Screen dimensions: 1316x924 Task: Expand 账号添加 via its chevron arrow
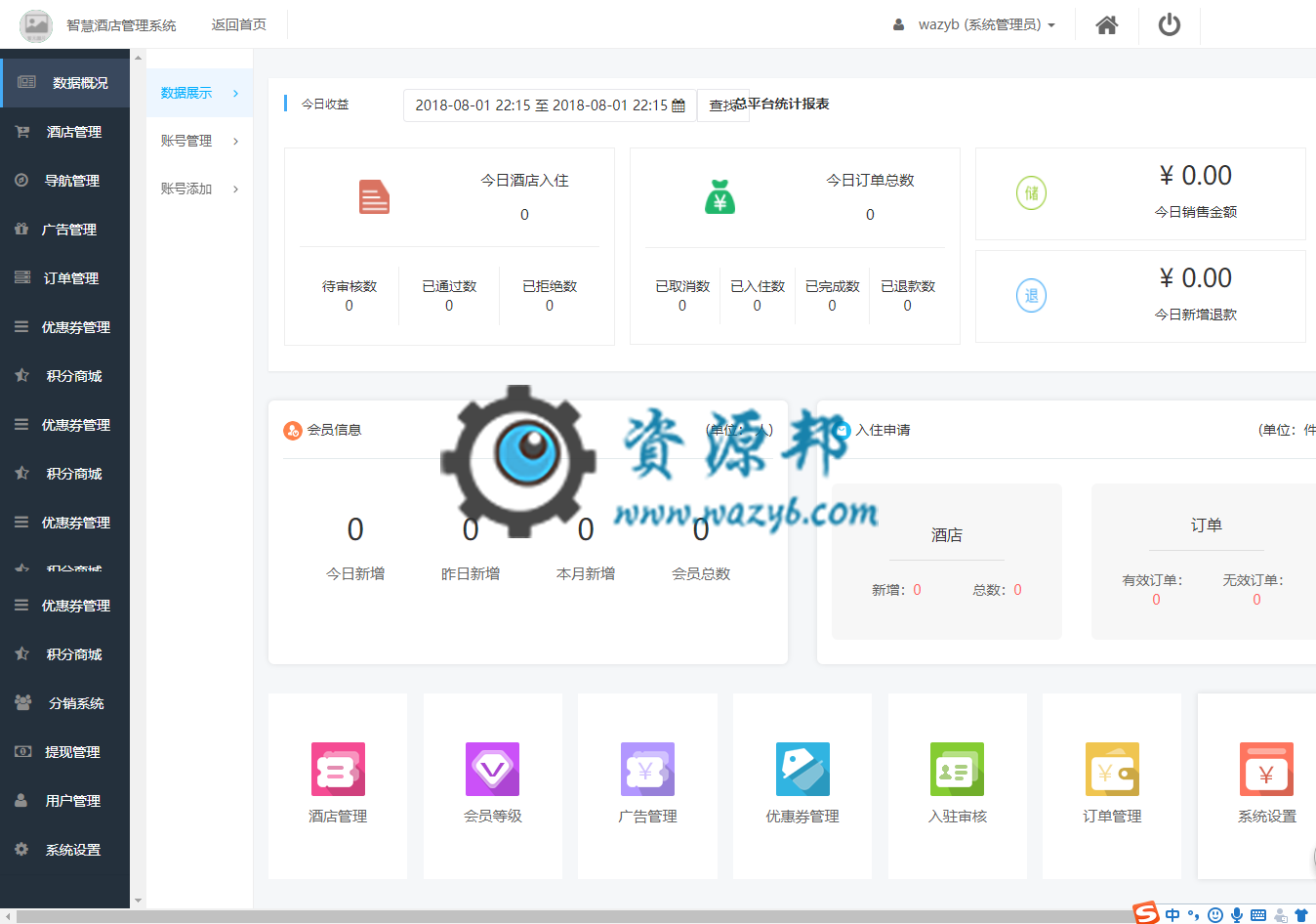coord(236,189)
